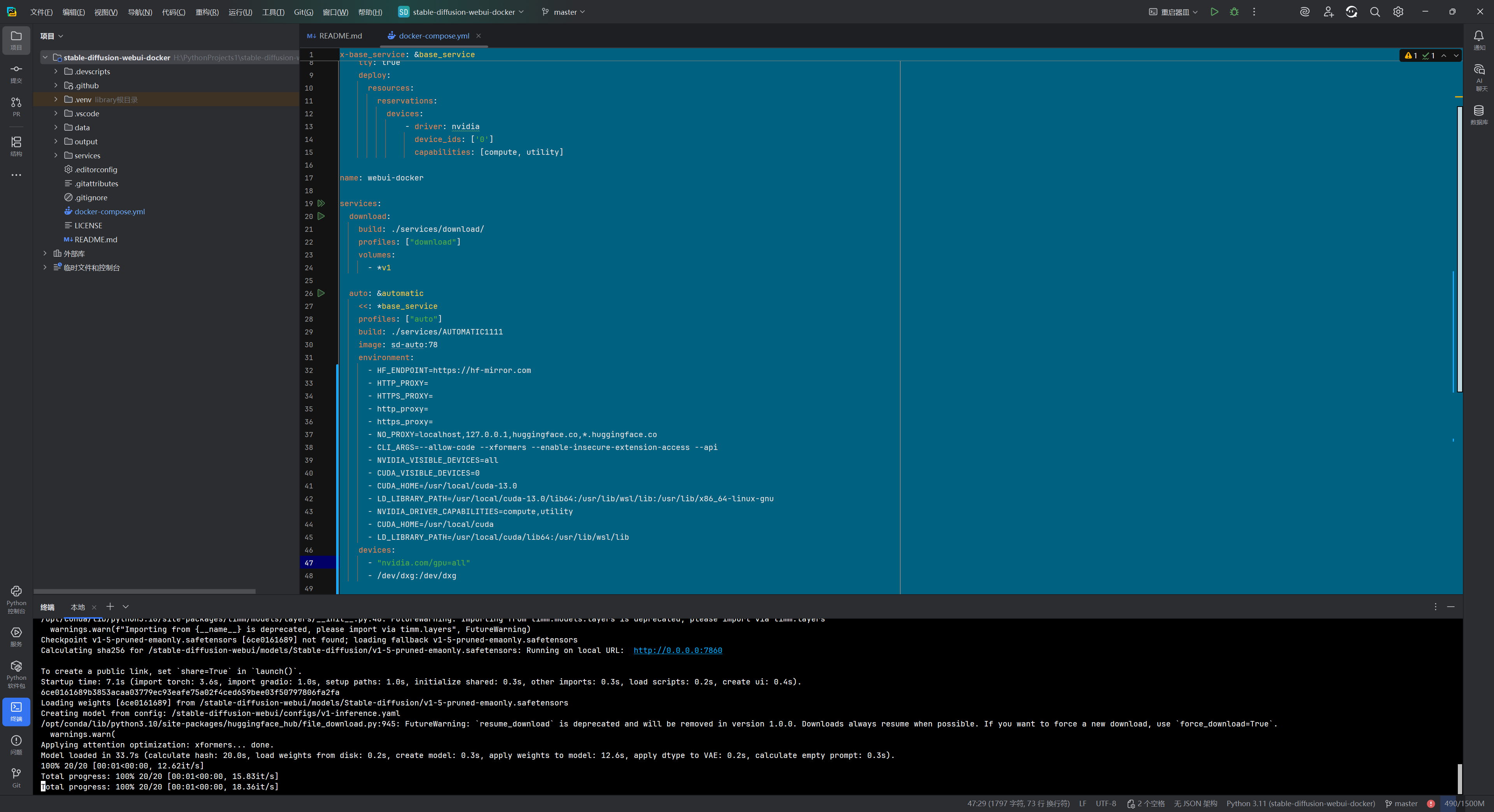Screen dimensions: 1494x812
Task: Start debugging with the bug icon
Action: point(1234,12)
